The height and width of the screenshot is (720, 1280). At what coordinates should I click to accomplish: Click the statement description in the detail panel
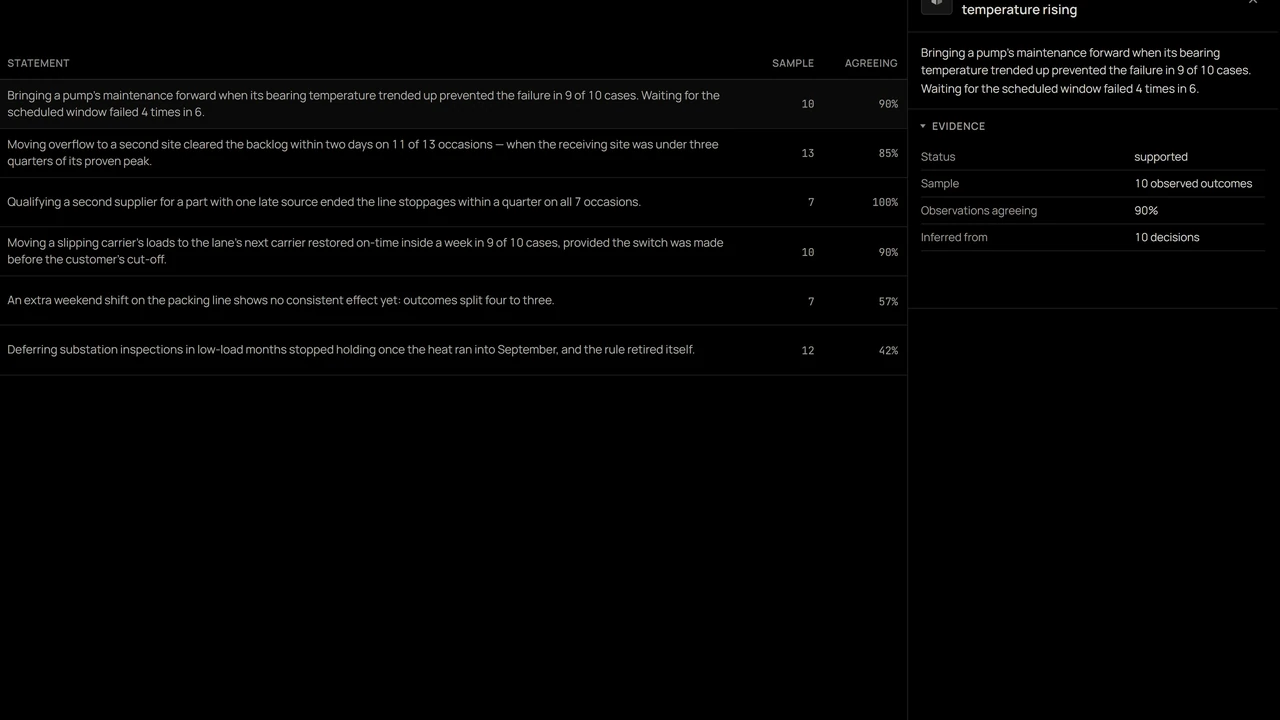coord(1086,71)
